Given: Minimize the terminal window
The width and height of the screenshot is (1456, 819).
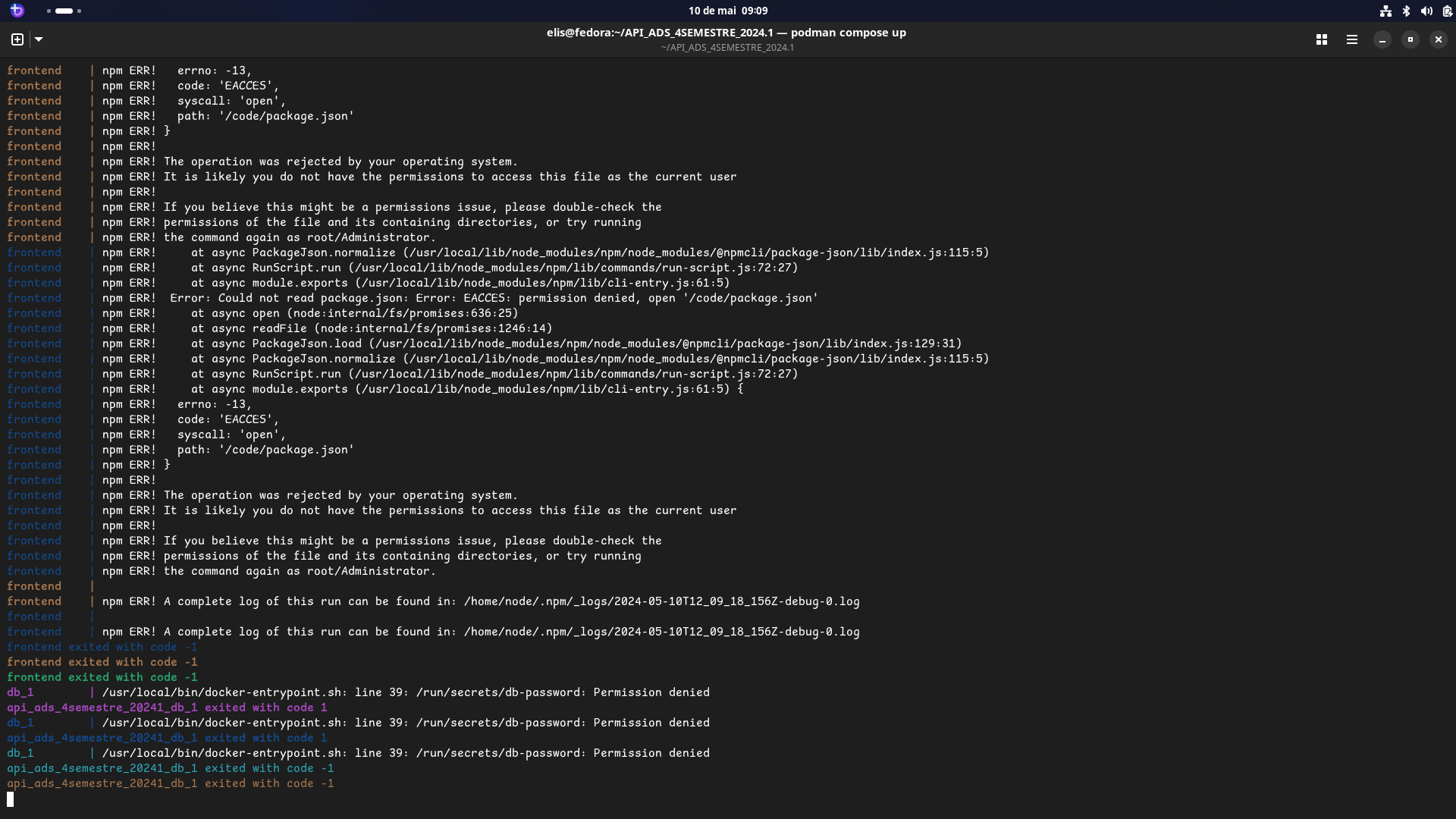Looking at the screenshot, I should pyautogui.click(x=1382, y=39).
